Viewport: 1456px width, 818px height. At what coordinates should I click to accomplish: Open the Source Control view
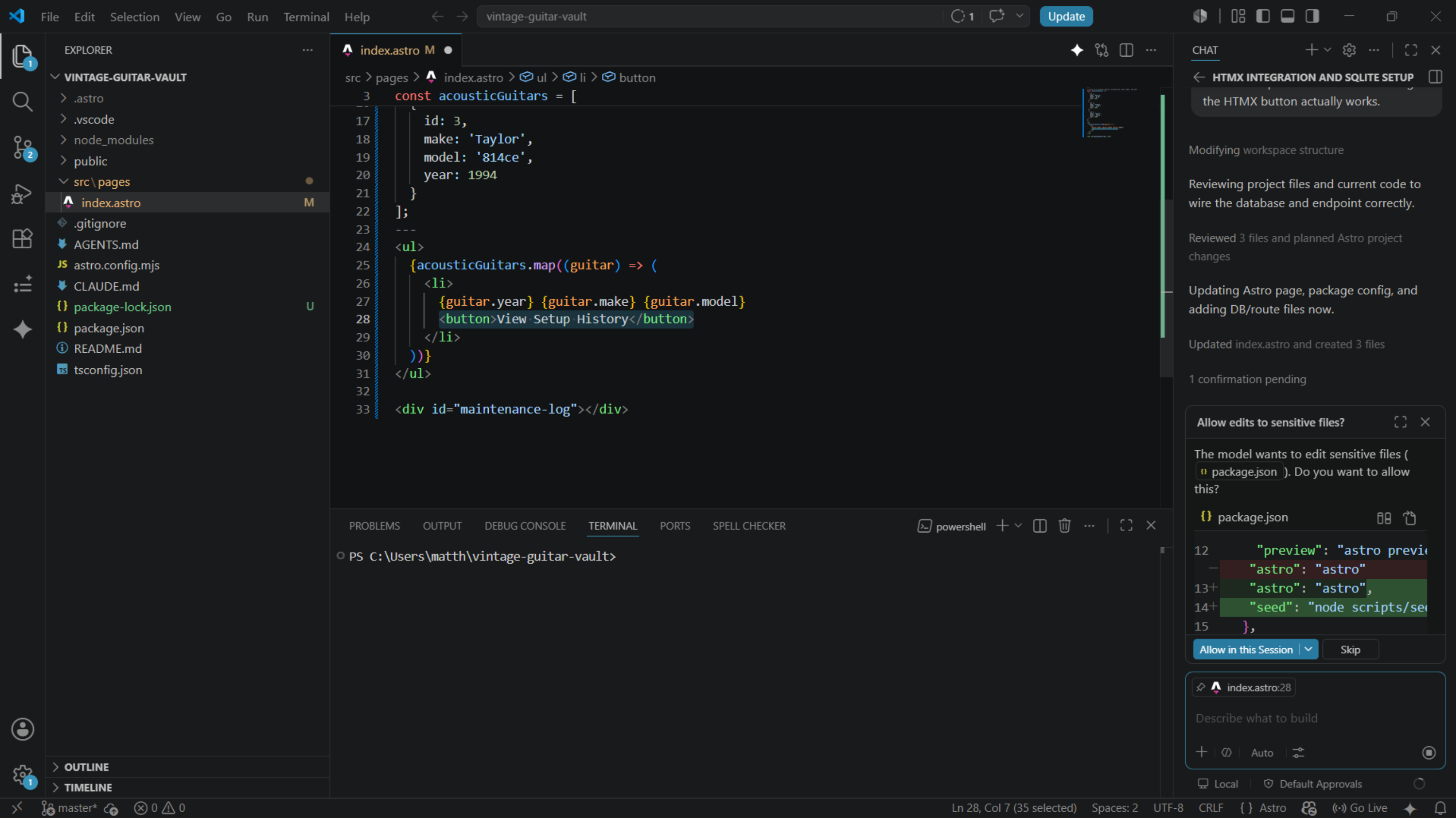(x=22, y=148)
